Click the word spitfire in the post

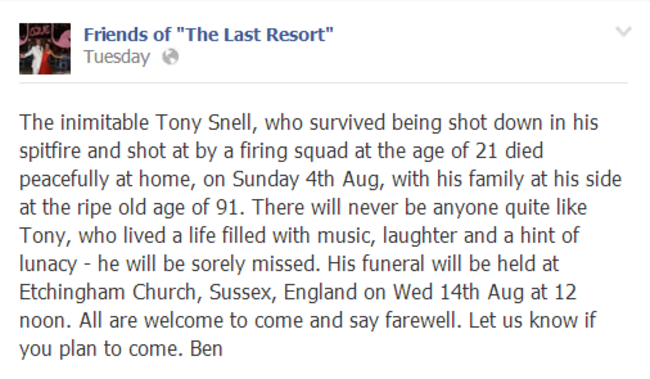pos(50,151)
